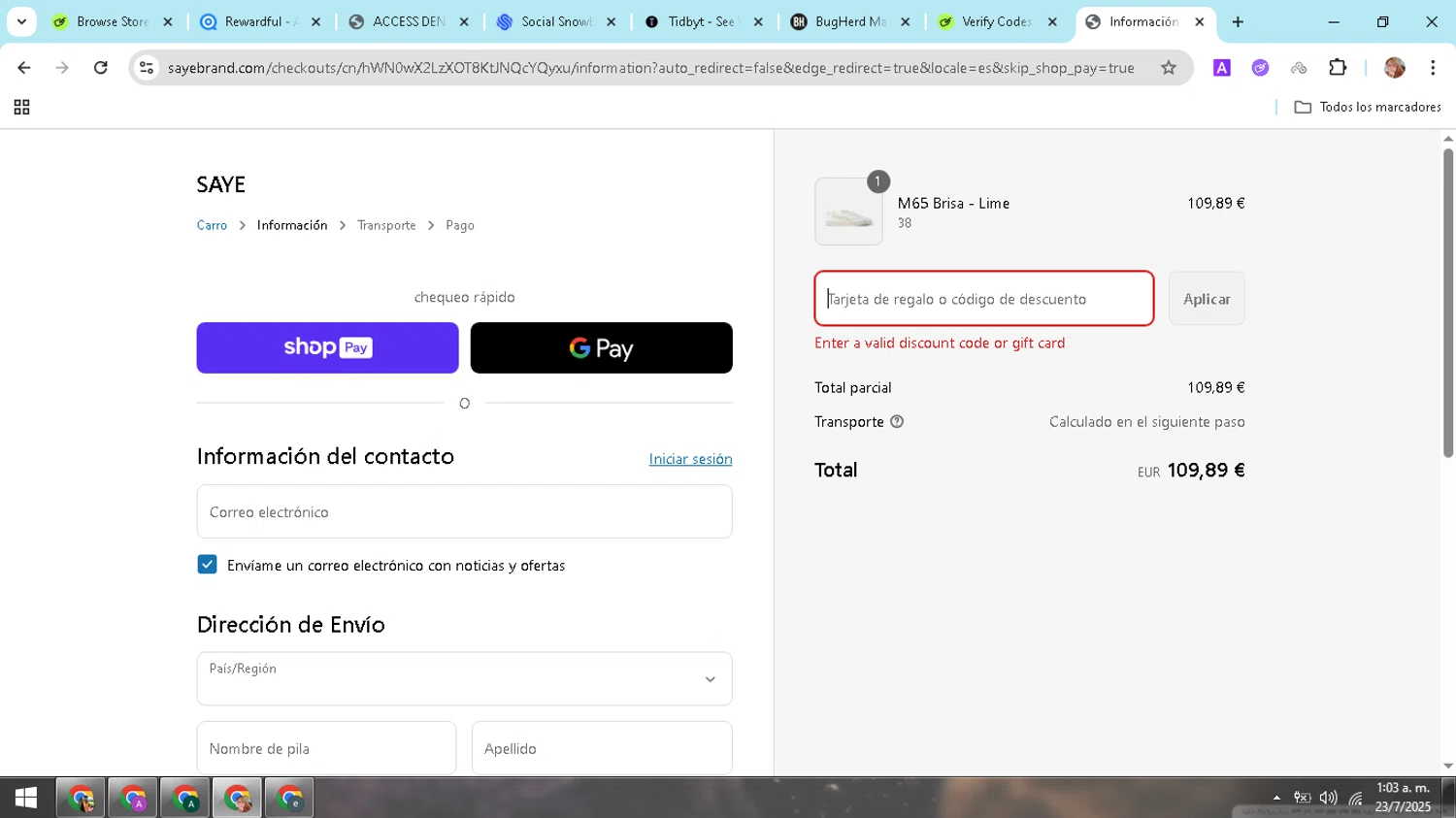The image size is (1456, 818).
Task: Click the Pago breadcrumb step
Action: click(460, 225)
